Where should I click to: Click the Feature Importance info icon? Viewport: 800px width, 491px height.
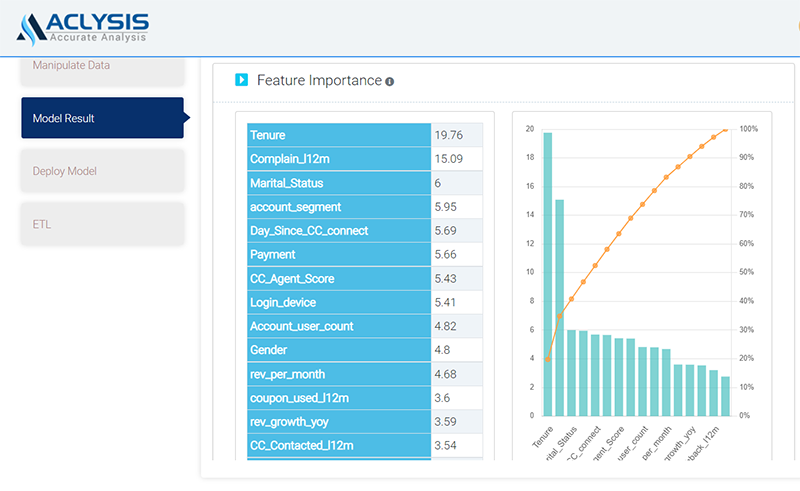coord(390,81)
